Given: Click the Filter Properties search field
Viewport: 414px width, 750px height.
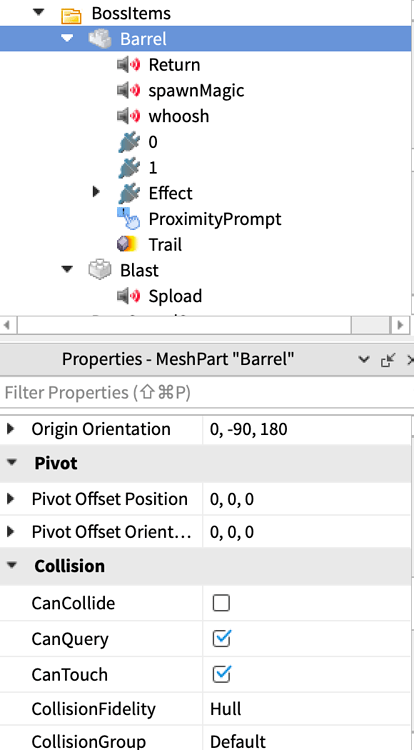Looking at the screenshot, I should 207,393.
